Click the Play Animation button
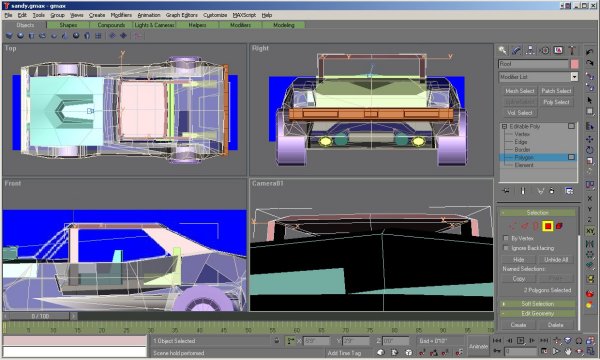This screenshot has width=600, height=360. pyautogui.click(x=520, y=340)
